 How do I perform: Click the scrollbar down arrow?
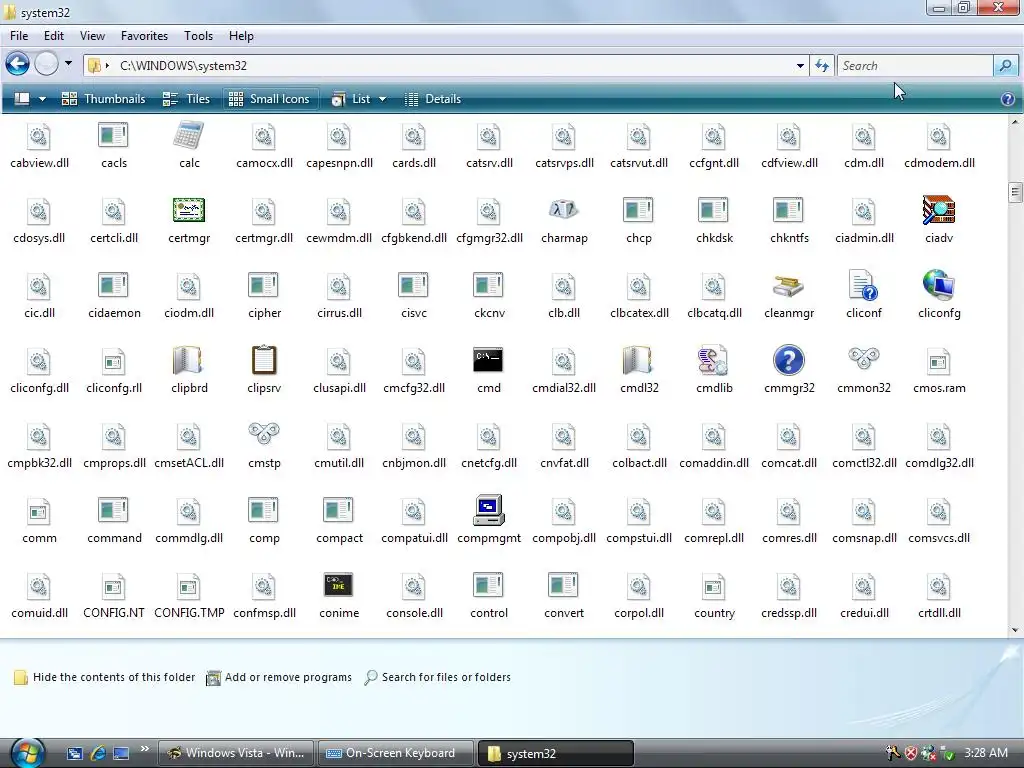1015,630
